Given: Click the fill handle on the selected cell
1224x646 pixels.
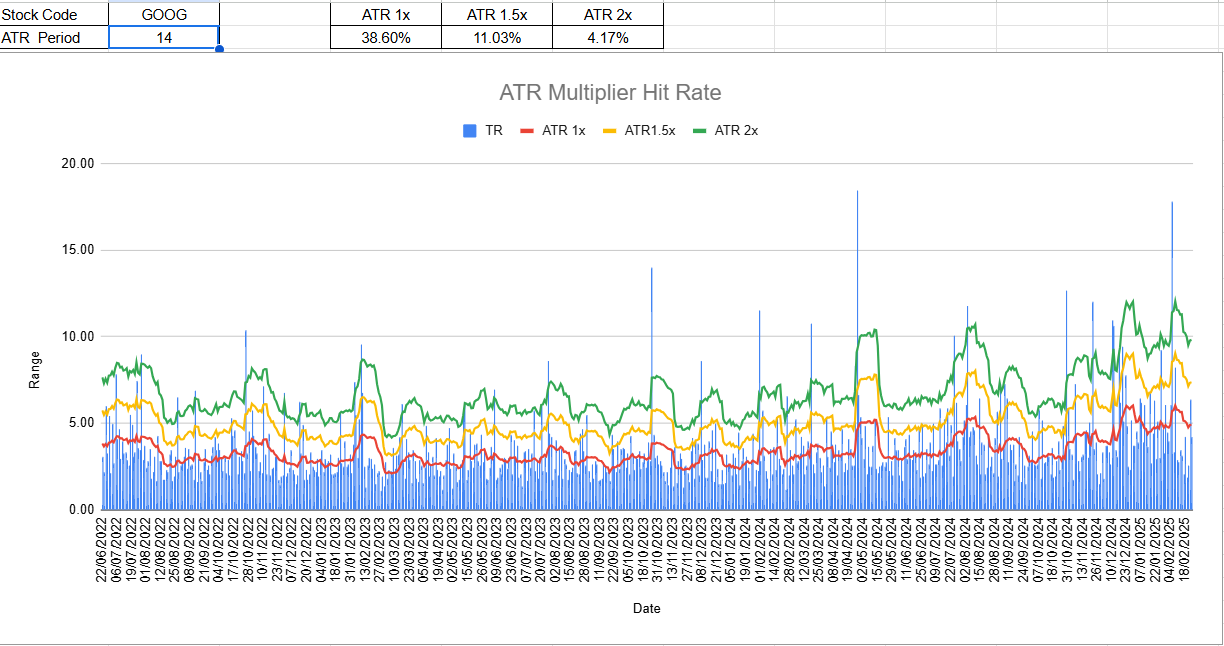Looking at the screenshot, I should pyautogui.click(x=219, y=49).
